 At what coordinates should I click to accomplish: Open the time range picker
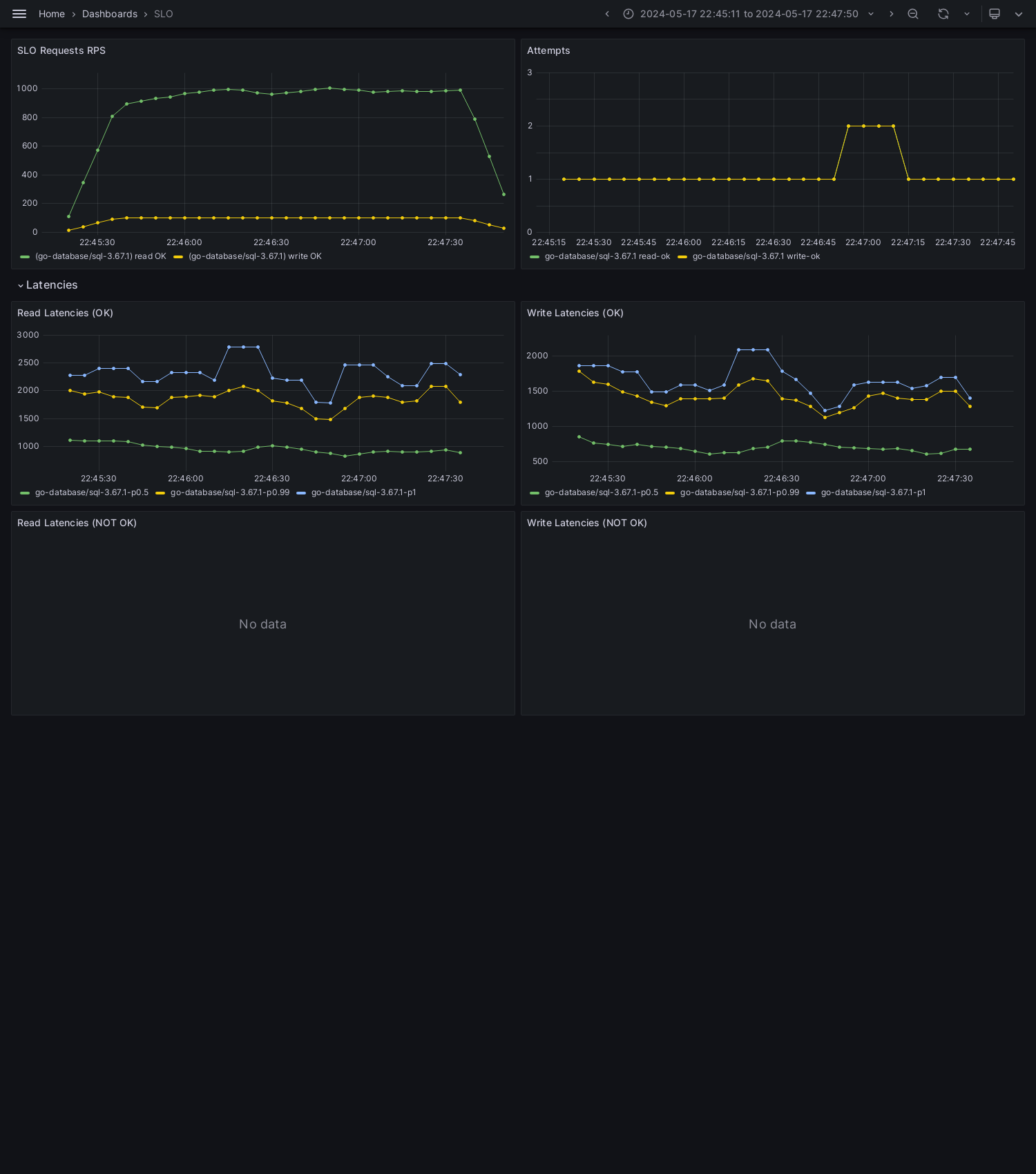(749, 14)
